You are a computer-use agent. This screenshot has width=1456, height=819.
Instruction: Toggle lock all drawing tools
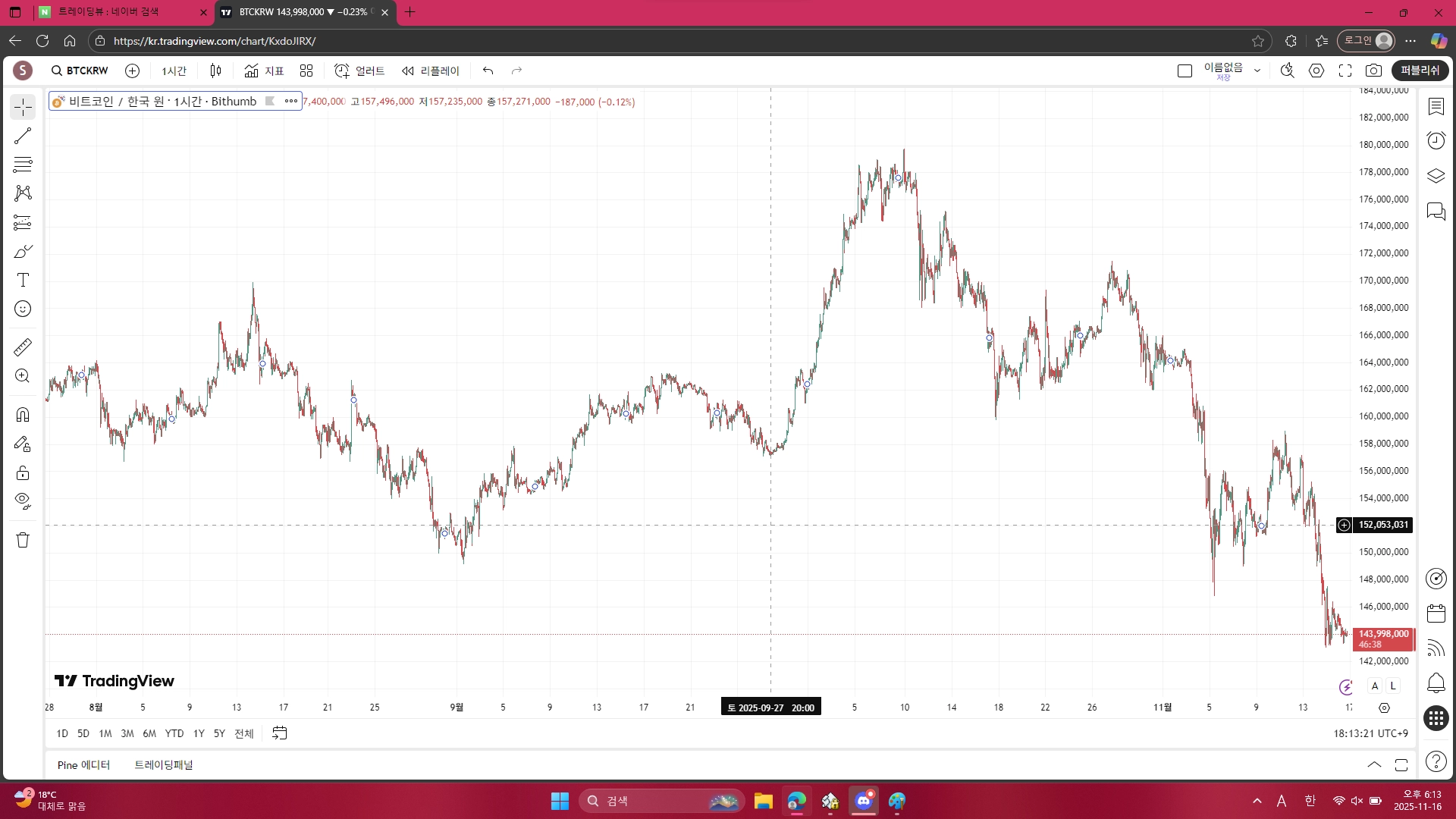point(23,473)
